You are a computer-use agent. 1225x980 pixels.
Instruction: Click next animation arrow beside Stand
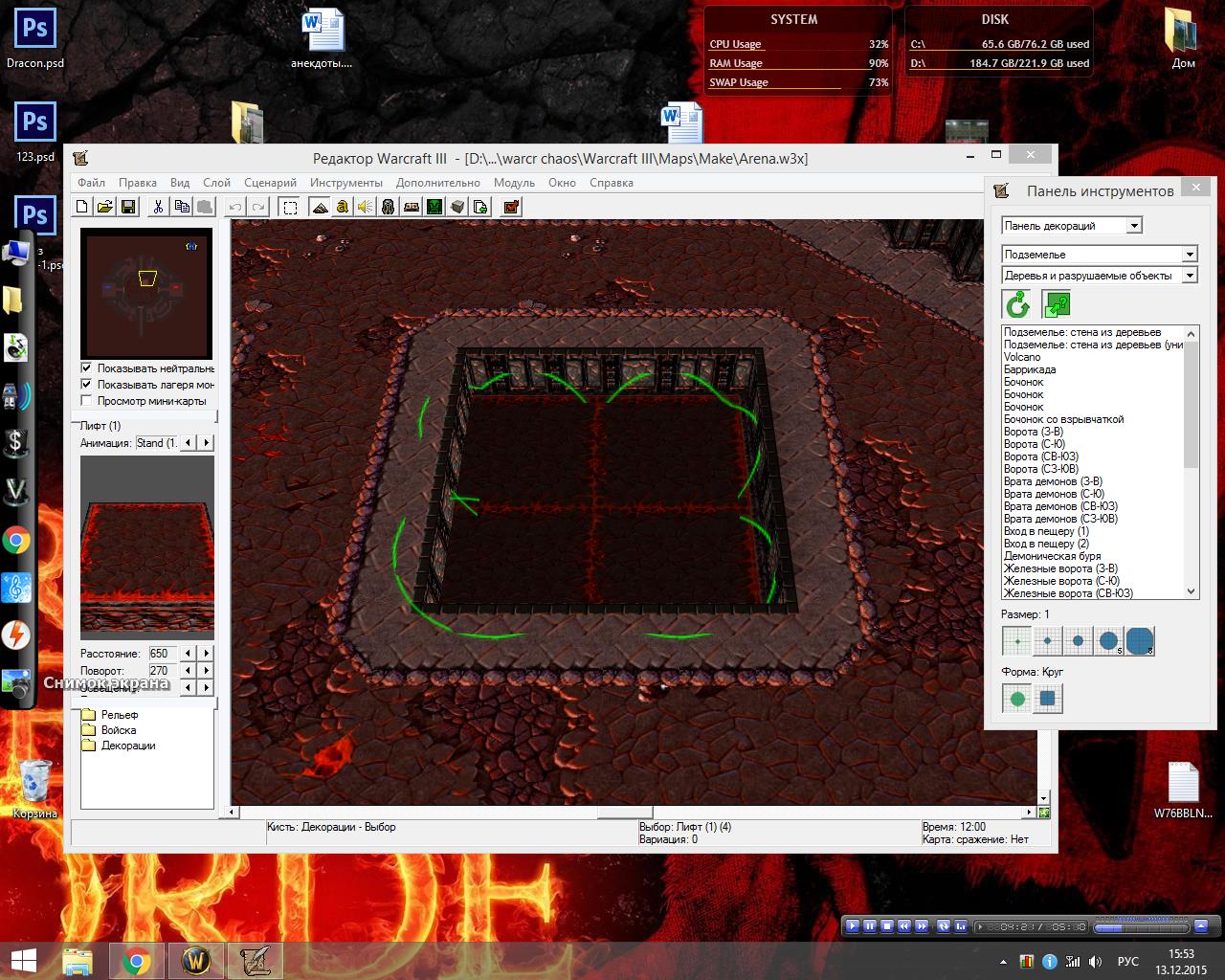coord(207,443)
